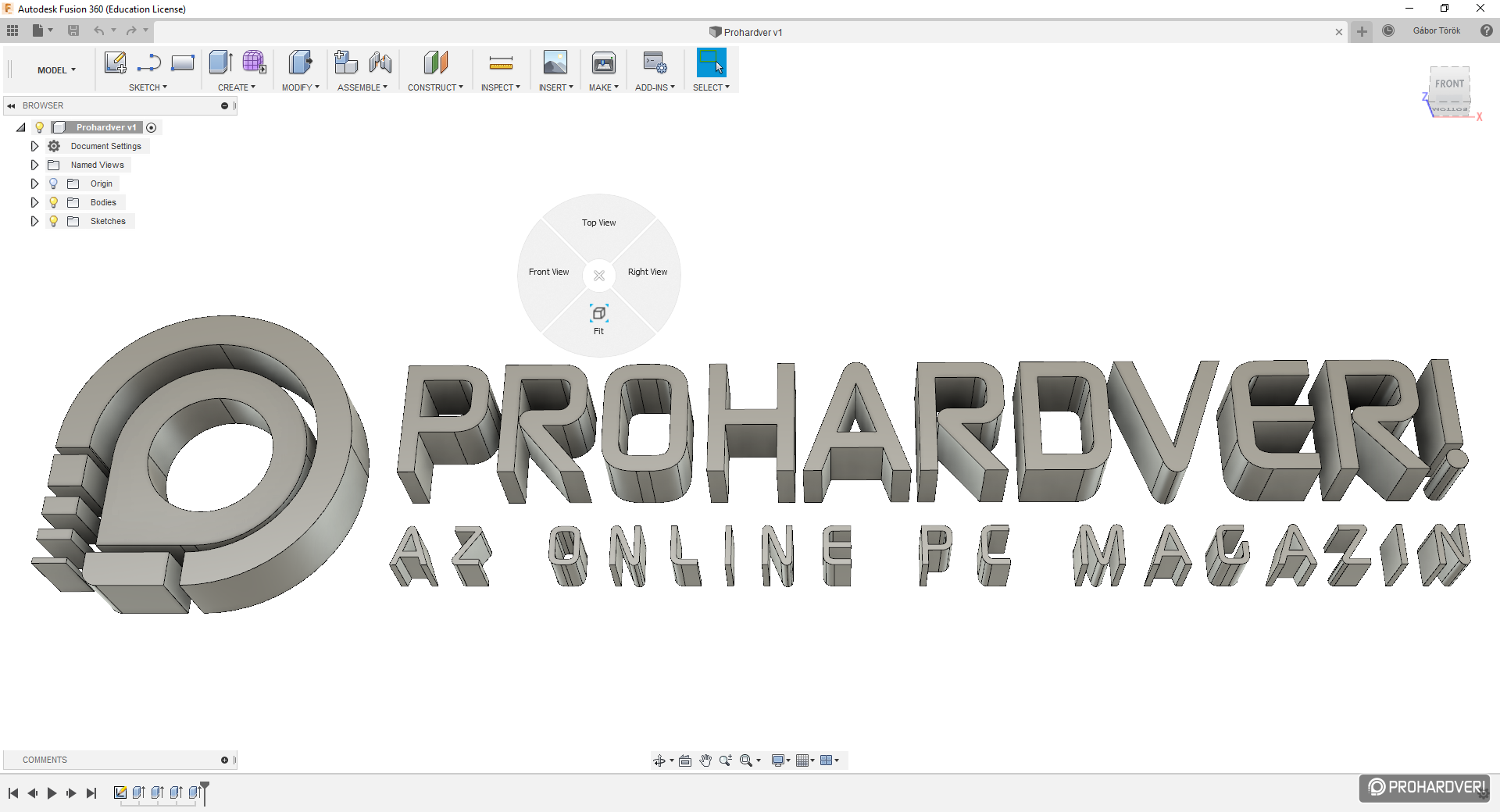Select the Rectangle sketch tool
This screenshot has height=812, width=1500.
[x=183, y=62]
